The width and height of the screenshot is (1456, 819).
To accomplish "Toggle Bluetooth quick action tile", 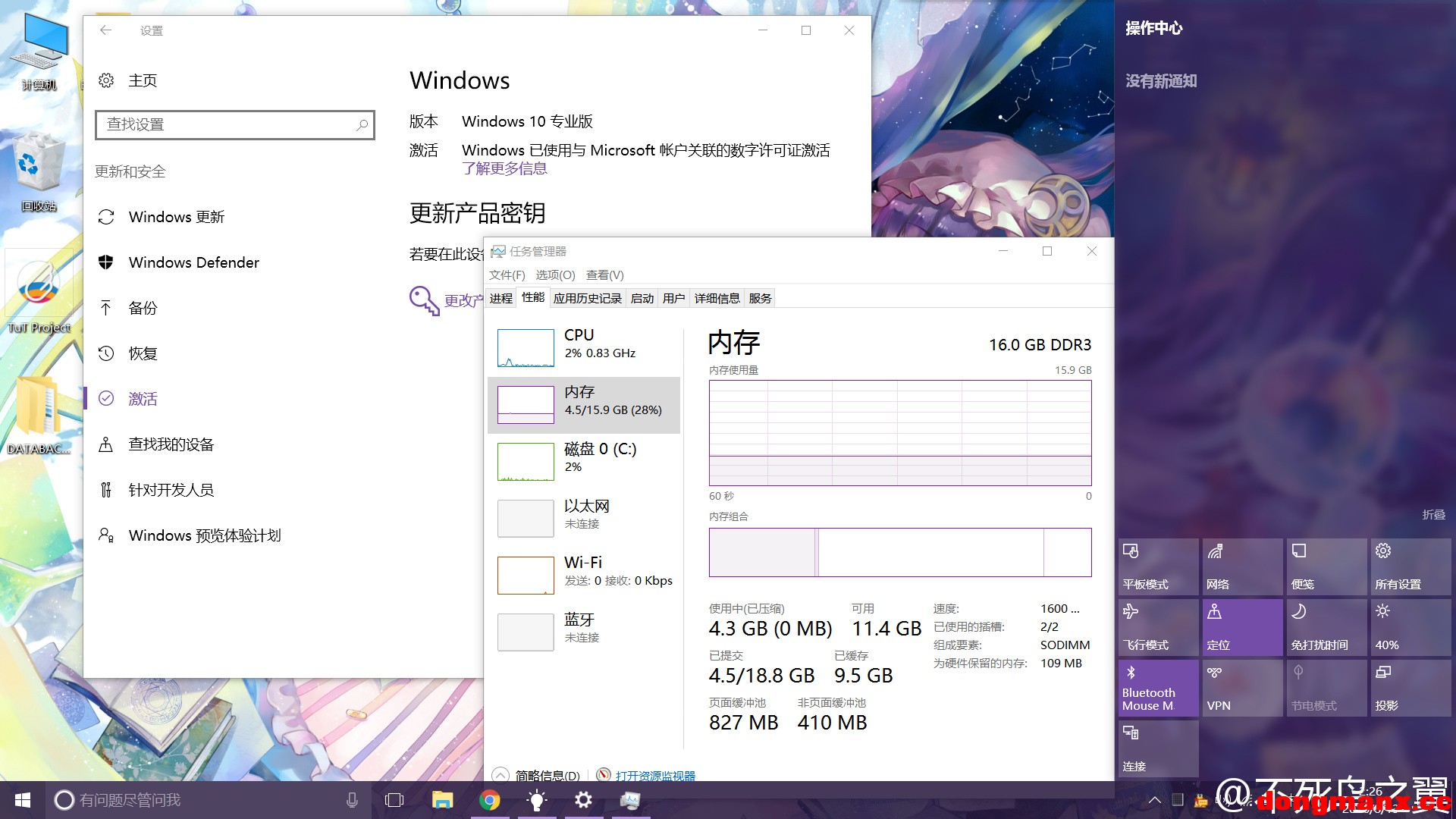I will [x=1158, y=688].
